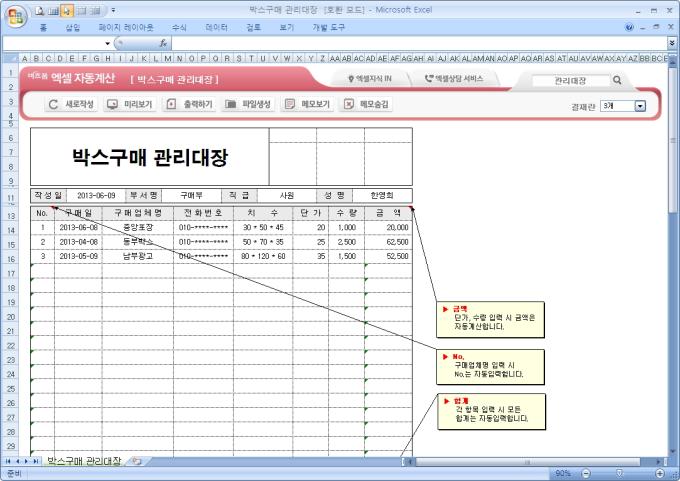Screen dimensions: 680x481
Task: Click the 파일생성 file creation button
Action: (x=248, y=104)
